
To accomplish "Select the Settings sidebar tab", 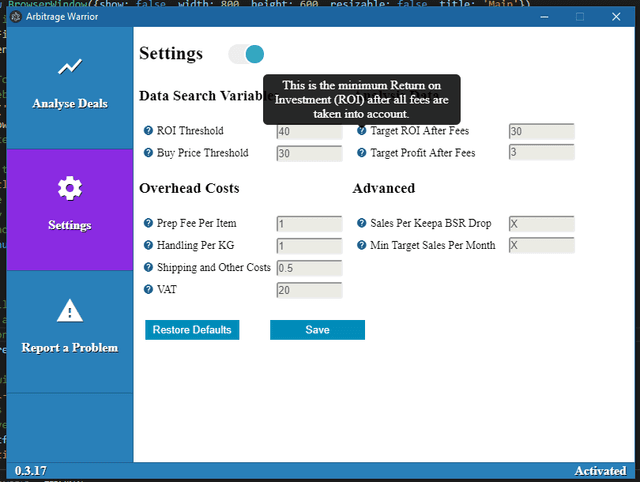I will click(x=70, y=210).
